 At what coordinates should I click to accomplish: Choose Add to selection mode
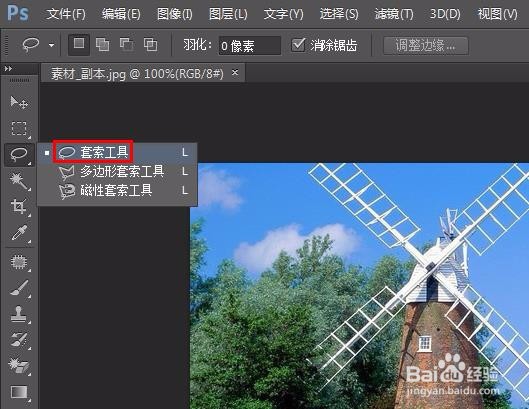[x=102, y=44]
